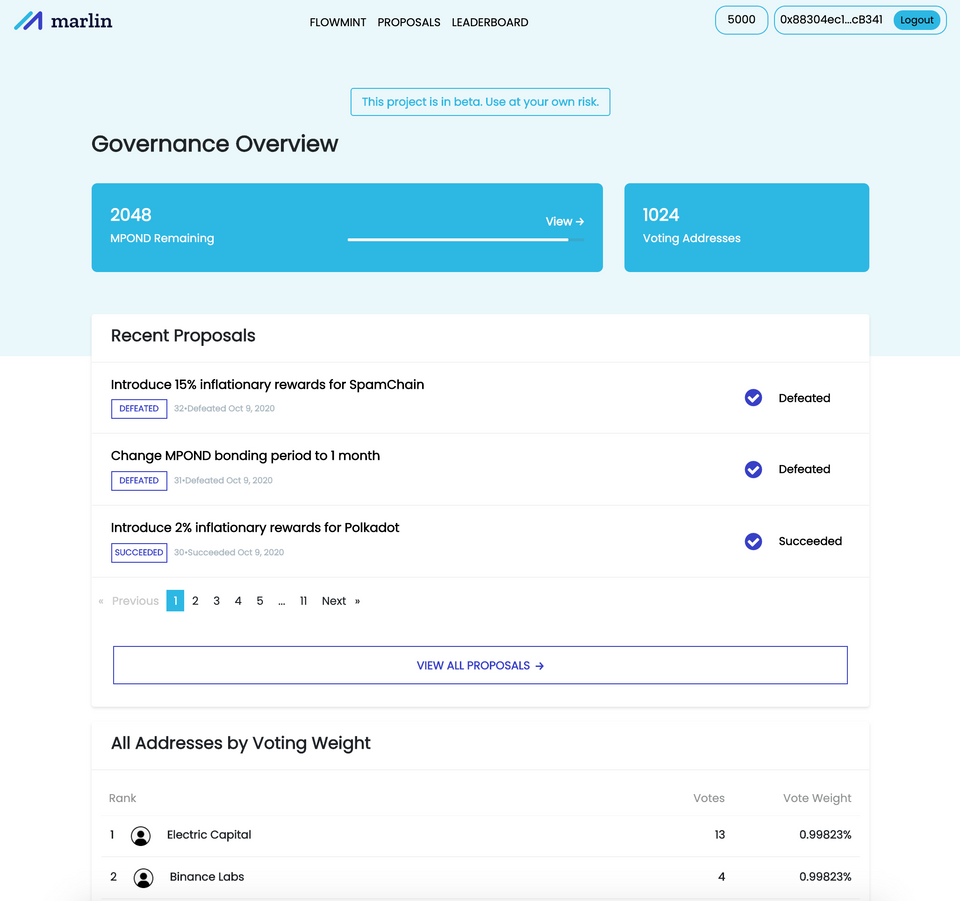Select Next in proposals pagination
The height and width of the screenshot is (901, 960).
click(x=334, y=601)
